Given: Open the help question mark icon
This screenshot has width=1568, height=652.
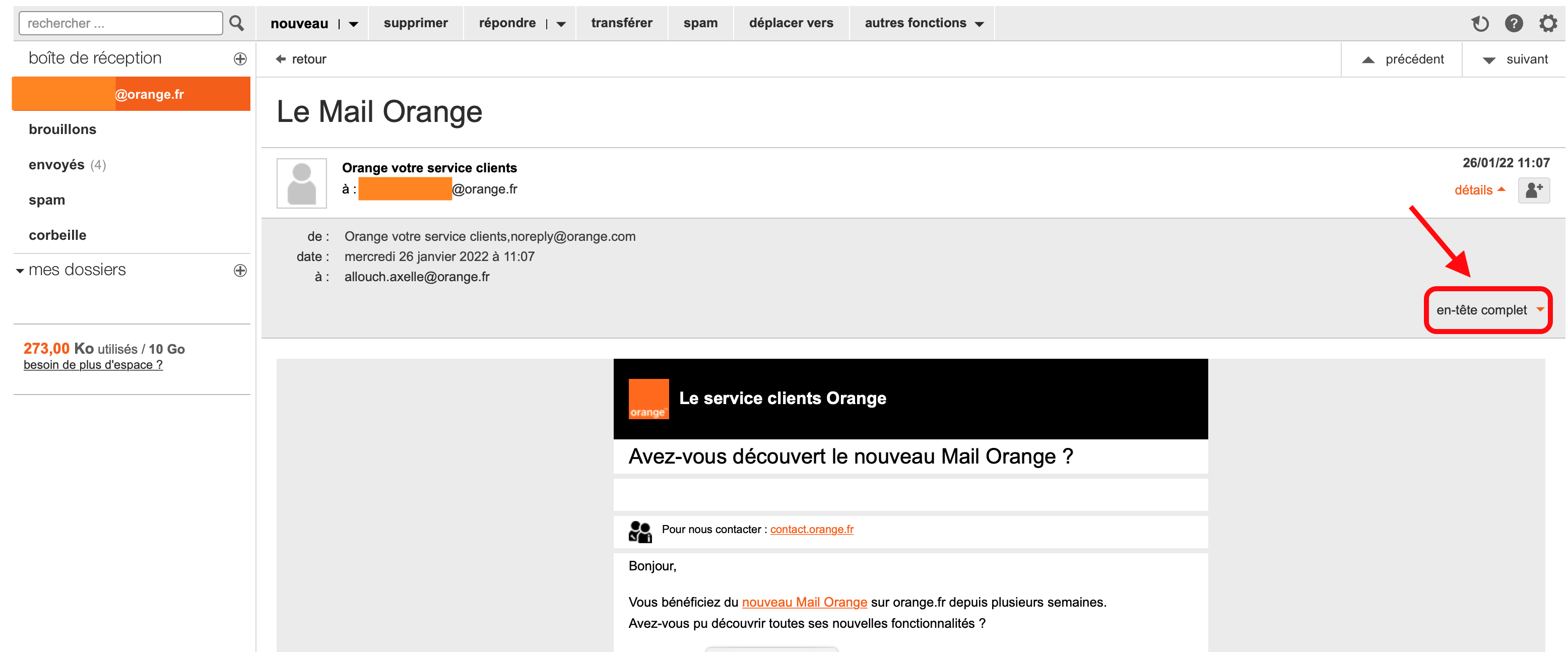Looking at the screenshot, I should tap(1514, 23).
